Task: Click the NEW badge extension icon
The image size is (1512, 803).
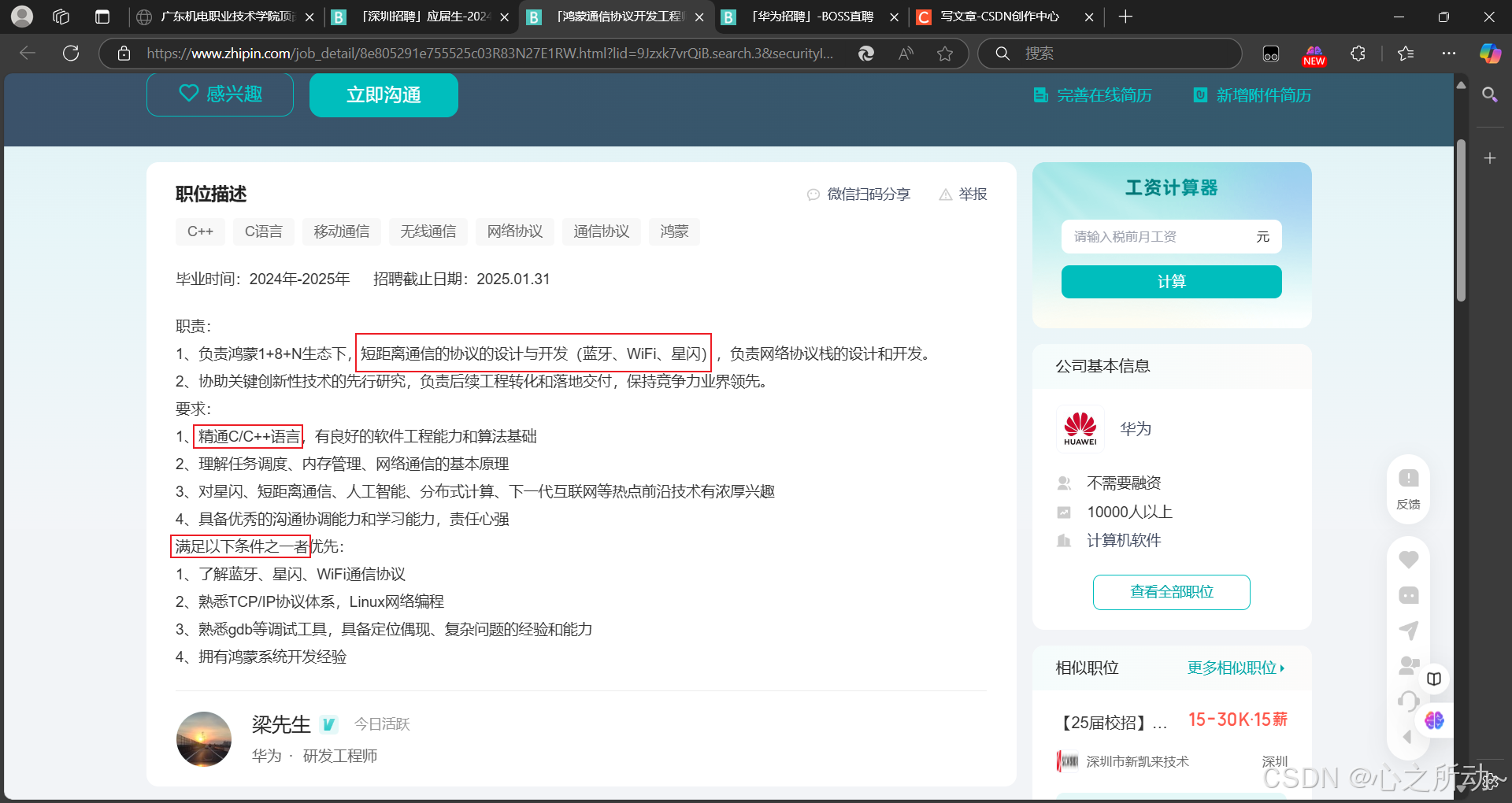Action: pyautogui.click(x=1314, y=54)
